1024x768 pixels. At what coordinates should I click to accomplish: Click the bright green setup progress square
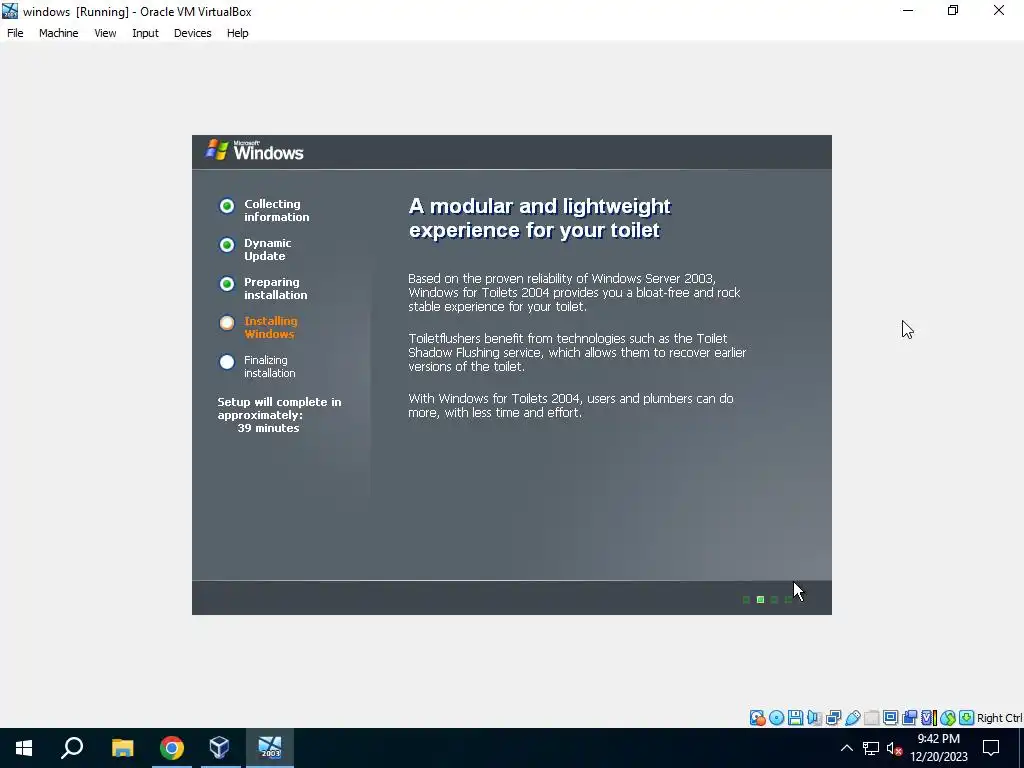[760, 600]
